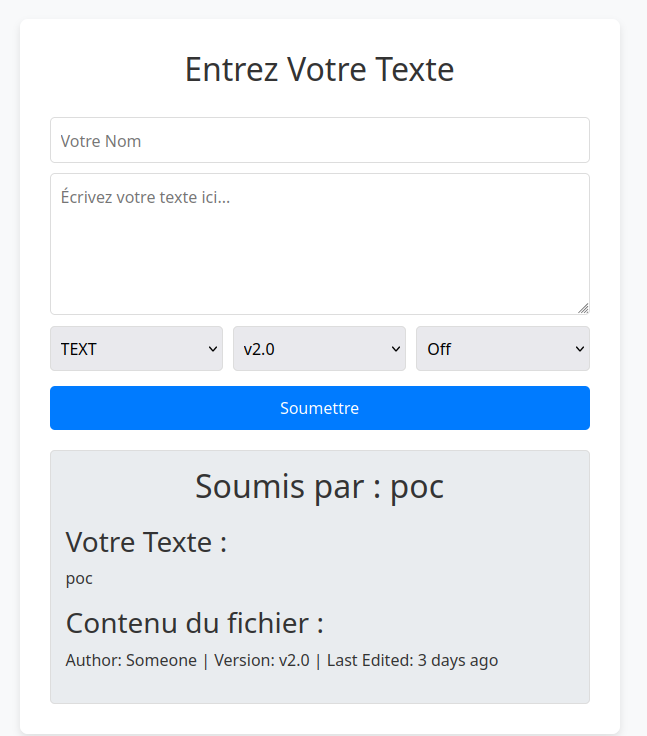
Task: Click the 'Entrez Votre Texte' page title
Action: pyautogui.click(x=320, y=69)
